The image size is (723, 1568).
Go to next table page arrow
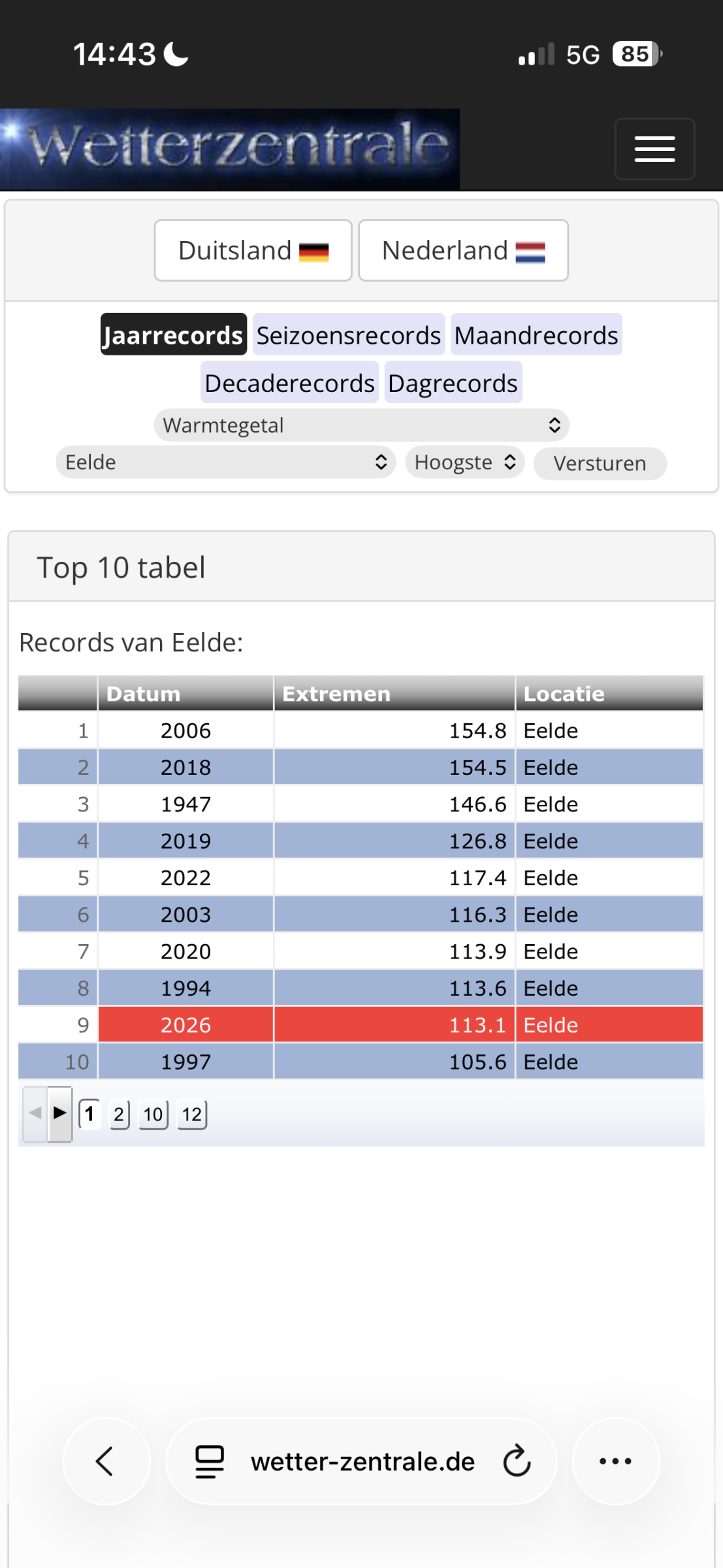pyautogui.click(x=60, y=1113)
